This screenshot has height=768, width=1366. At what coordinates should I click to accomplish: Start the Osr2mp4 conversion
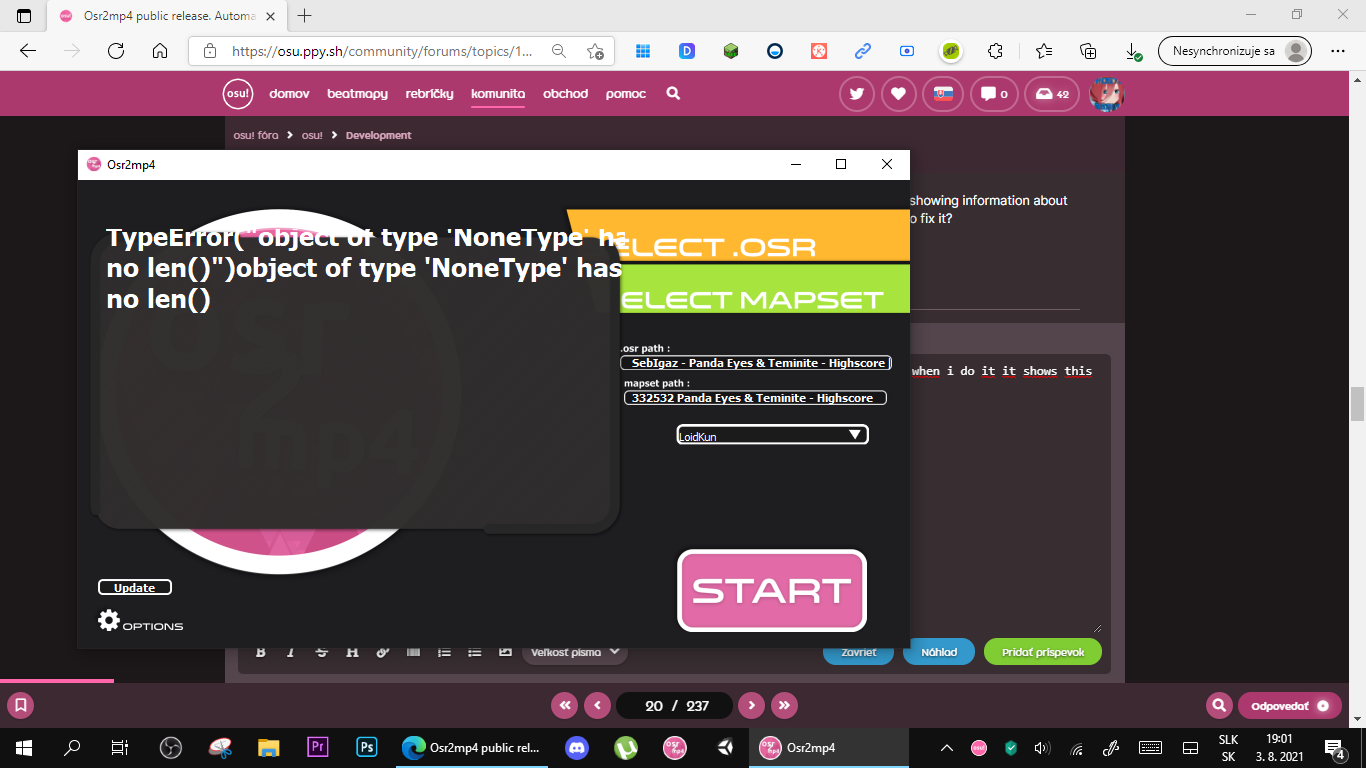[x=772, y=591]
